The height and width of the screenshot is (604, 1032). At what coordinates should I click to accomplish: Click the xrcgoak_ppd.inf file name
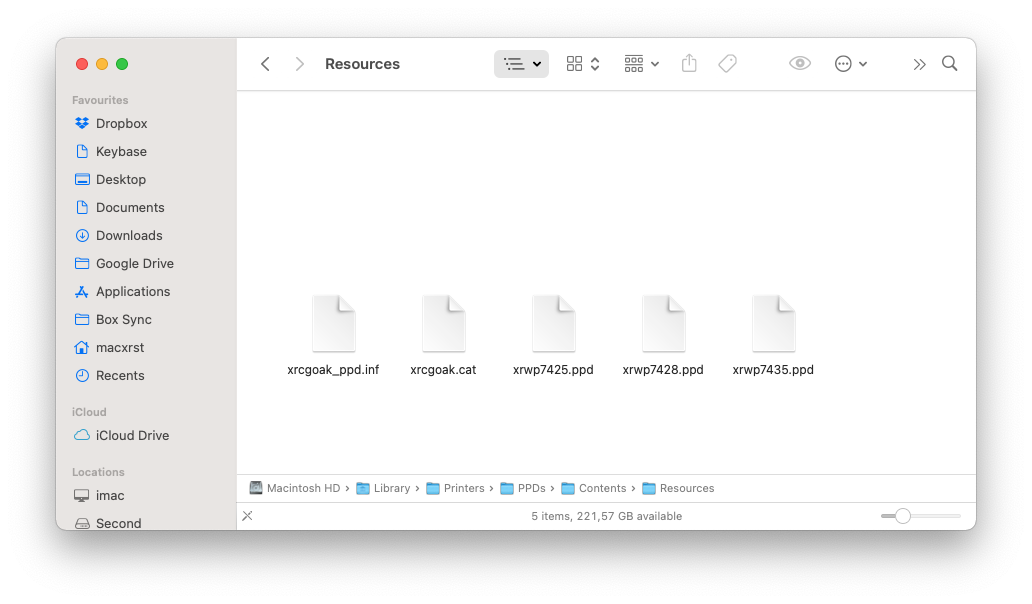click(333, 370)
